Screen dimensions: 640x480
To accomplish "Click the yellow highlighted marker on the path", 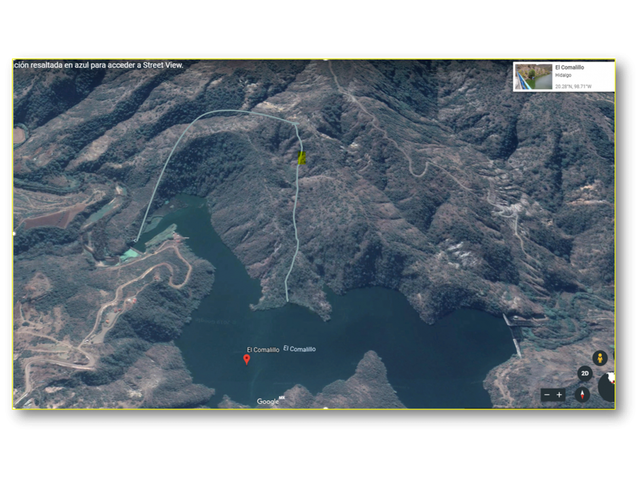I will pos(302,158).
